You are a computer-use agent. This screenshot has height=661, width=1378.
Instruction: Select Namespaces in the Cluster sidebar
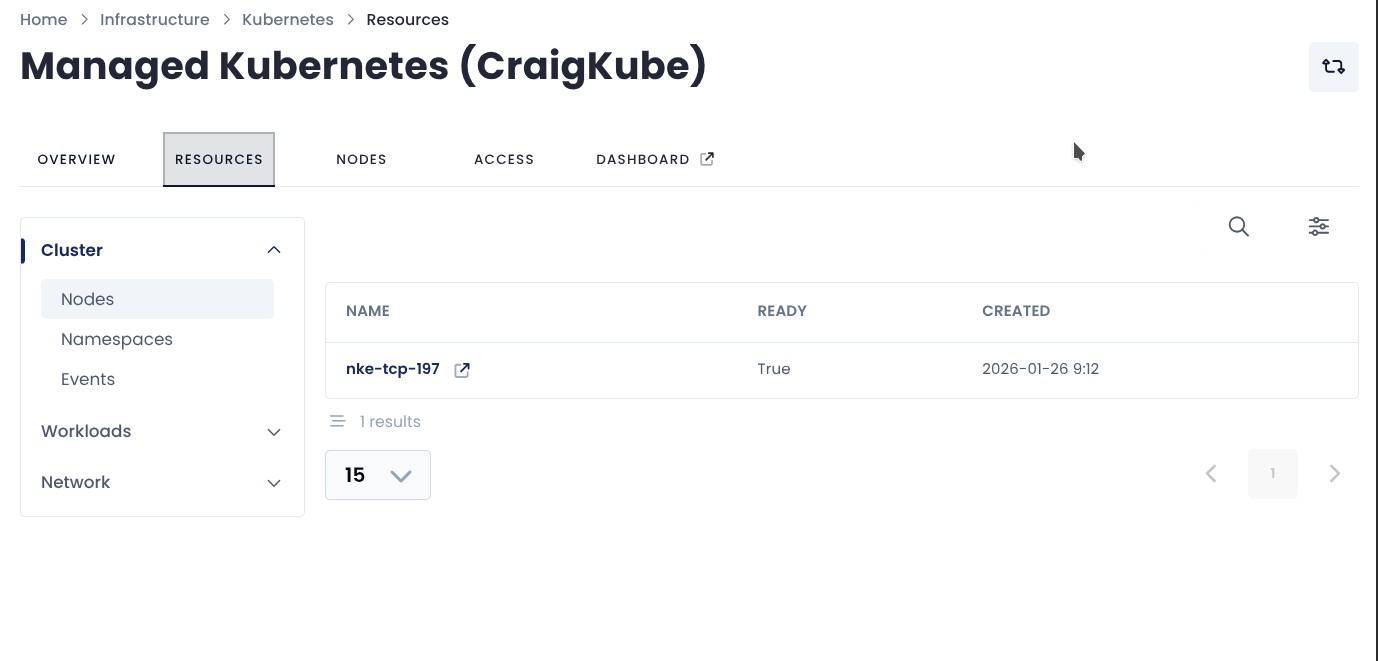[x=117, y=340]
